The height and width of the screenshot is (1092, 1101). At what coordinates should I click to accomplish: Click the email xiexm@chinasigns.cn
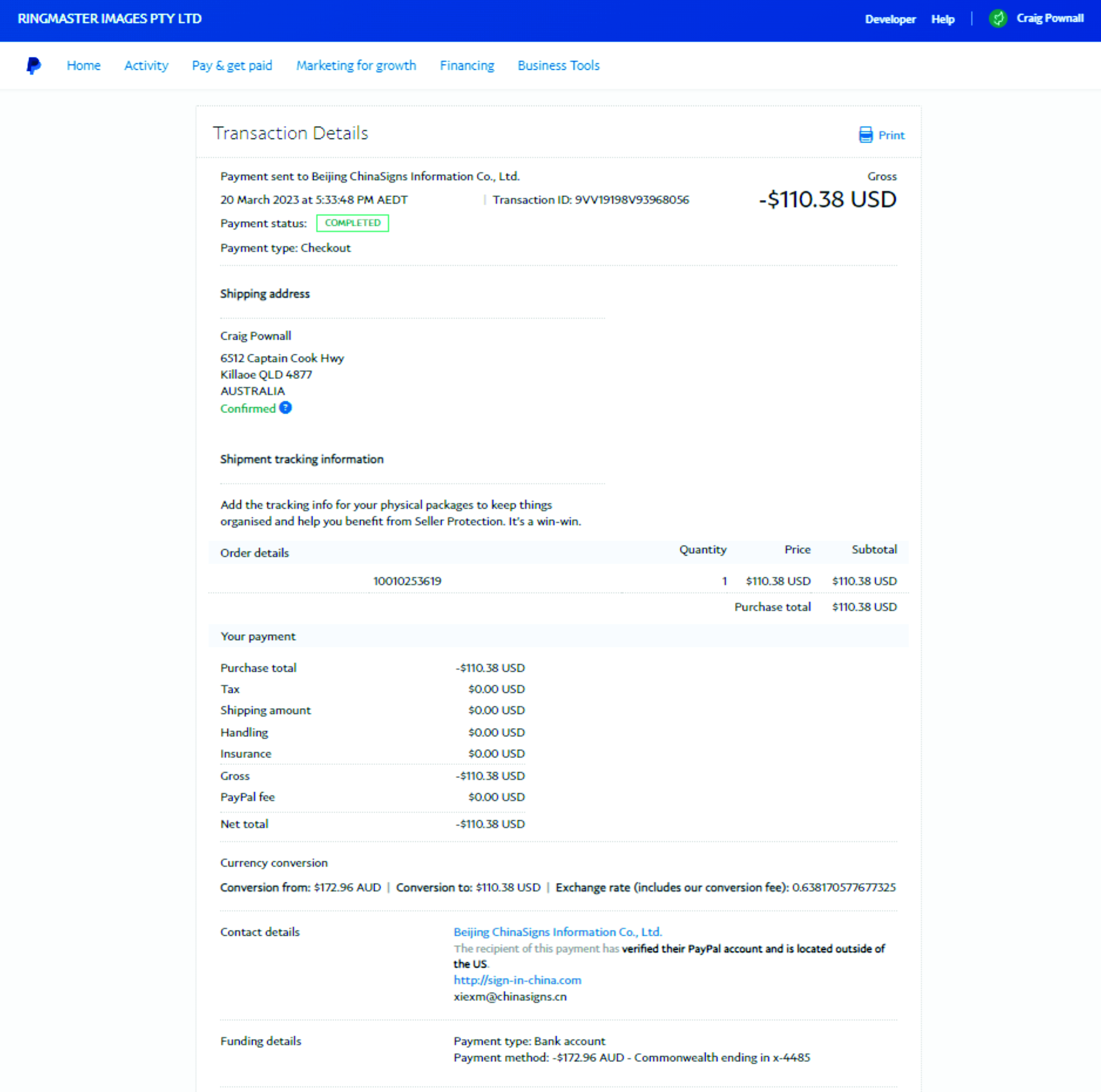(510, 997)
